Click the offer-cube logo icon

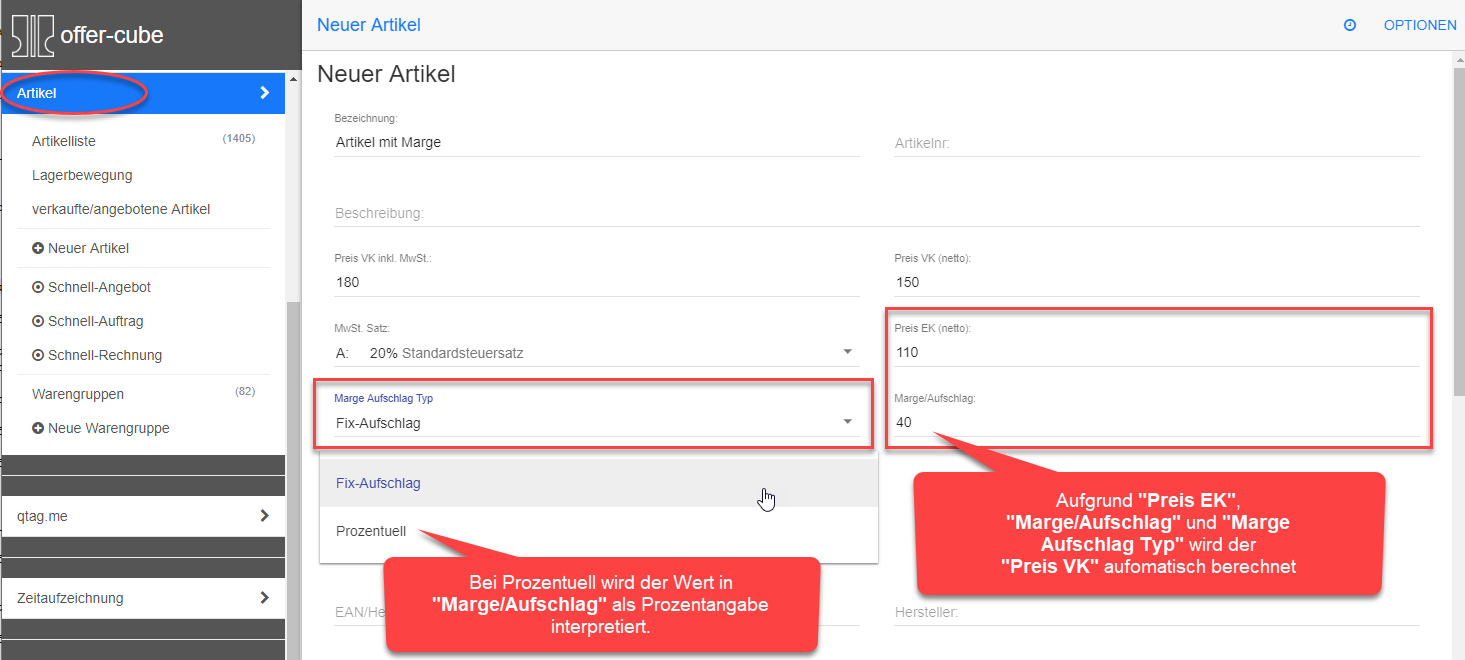click(31, 36)
